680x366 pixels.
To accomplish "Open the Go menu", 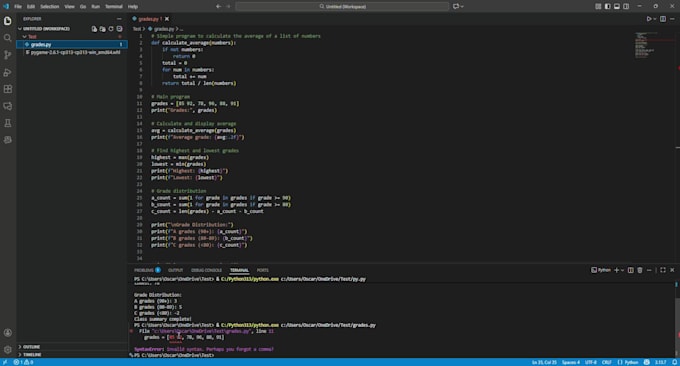I will tap(83, 7).
